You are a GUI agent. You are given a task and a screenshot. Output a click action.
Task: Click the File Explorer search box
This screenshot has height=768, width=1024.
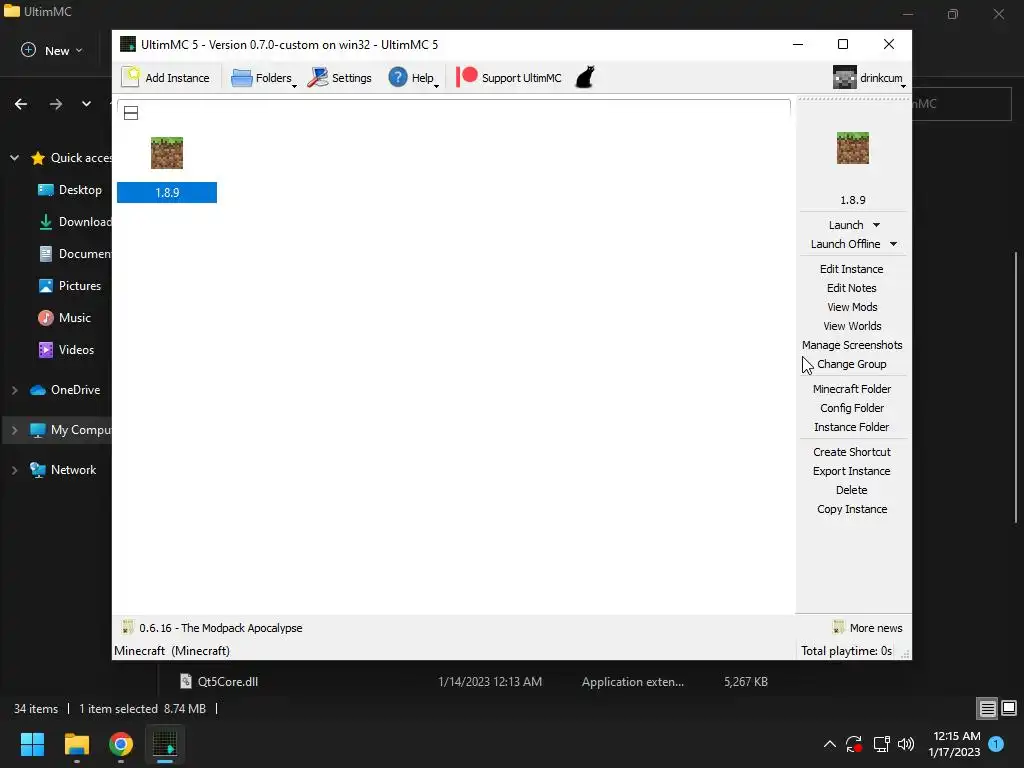tap(961, 104)
